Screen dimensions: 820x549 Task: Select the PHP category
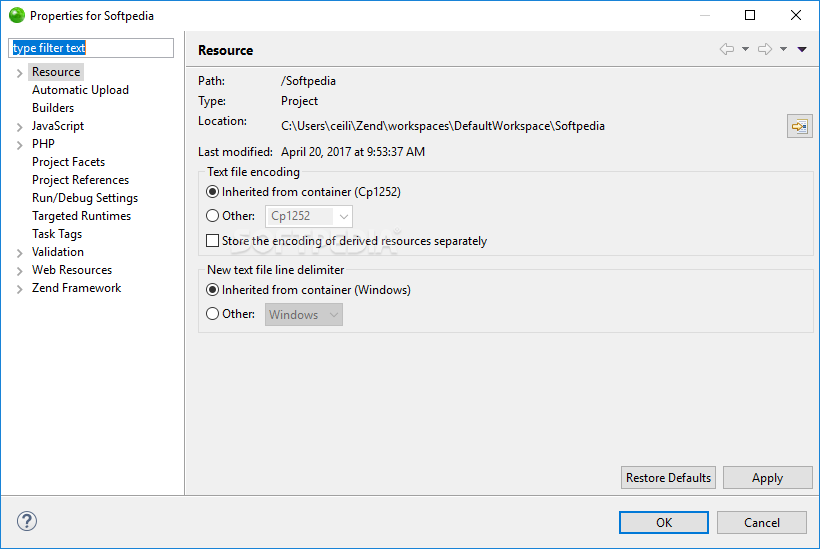[x=43, y=144]
